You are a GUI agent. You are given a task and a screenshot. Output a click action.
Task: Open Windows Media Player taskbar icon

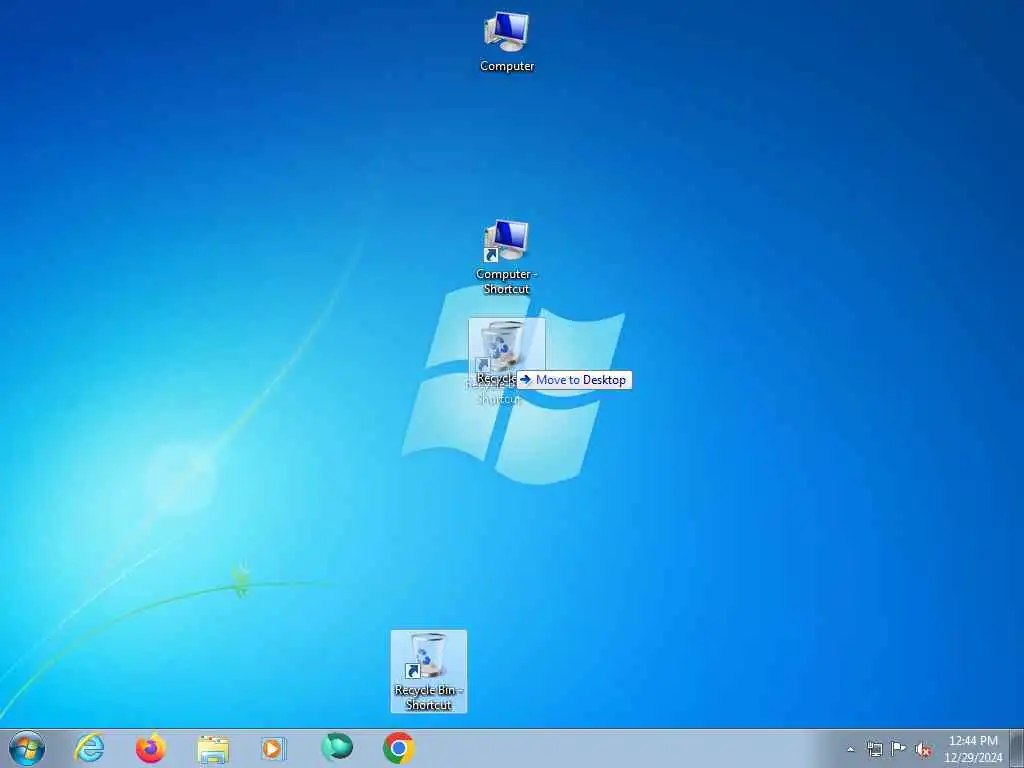273,748
